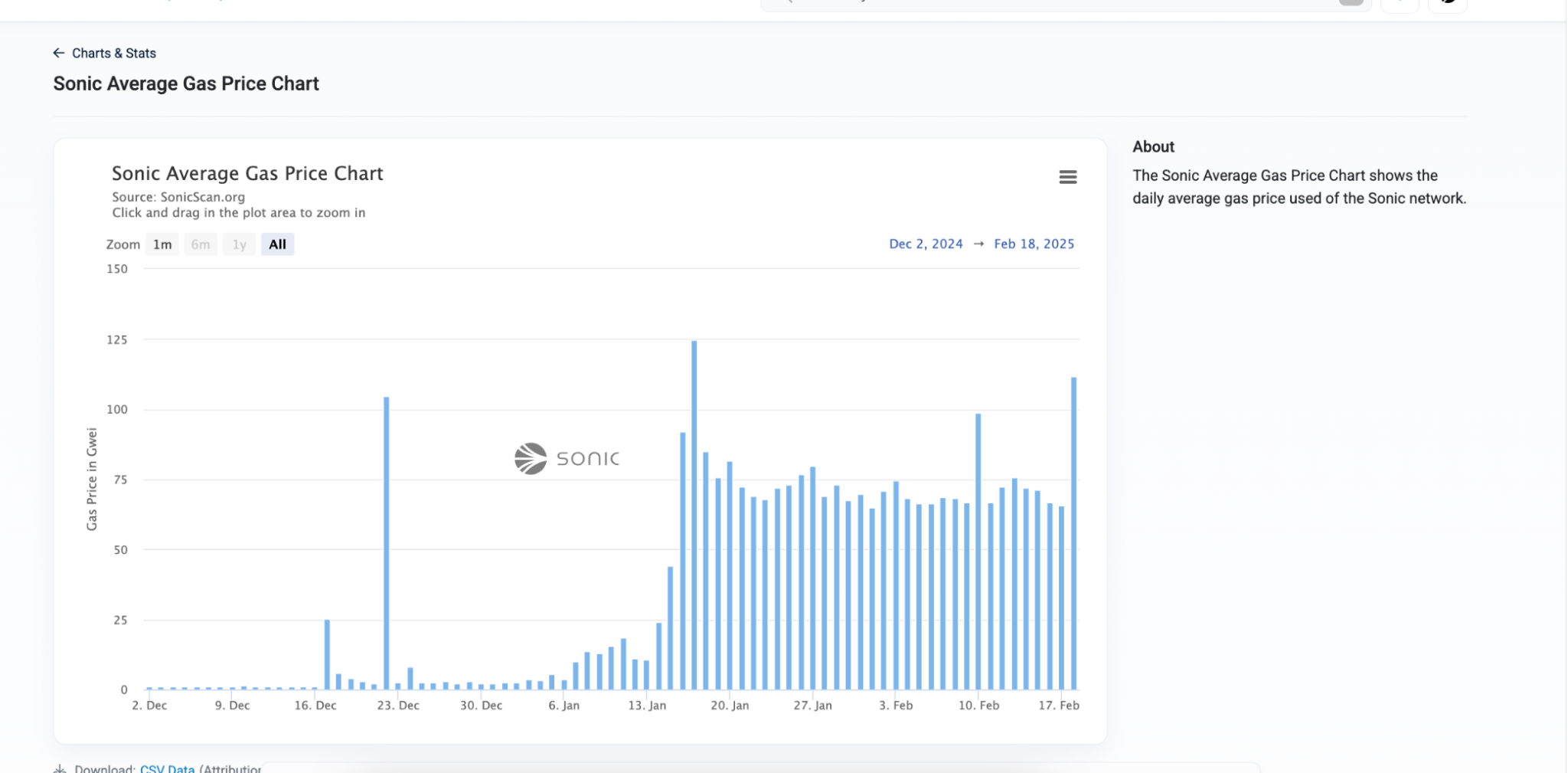The height and width of the screenshot is (773, 1568).
Task: Focus the search field at page top
Action: click(x=1057, y=3)
